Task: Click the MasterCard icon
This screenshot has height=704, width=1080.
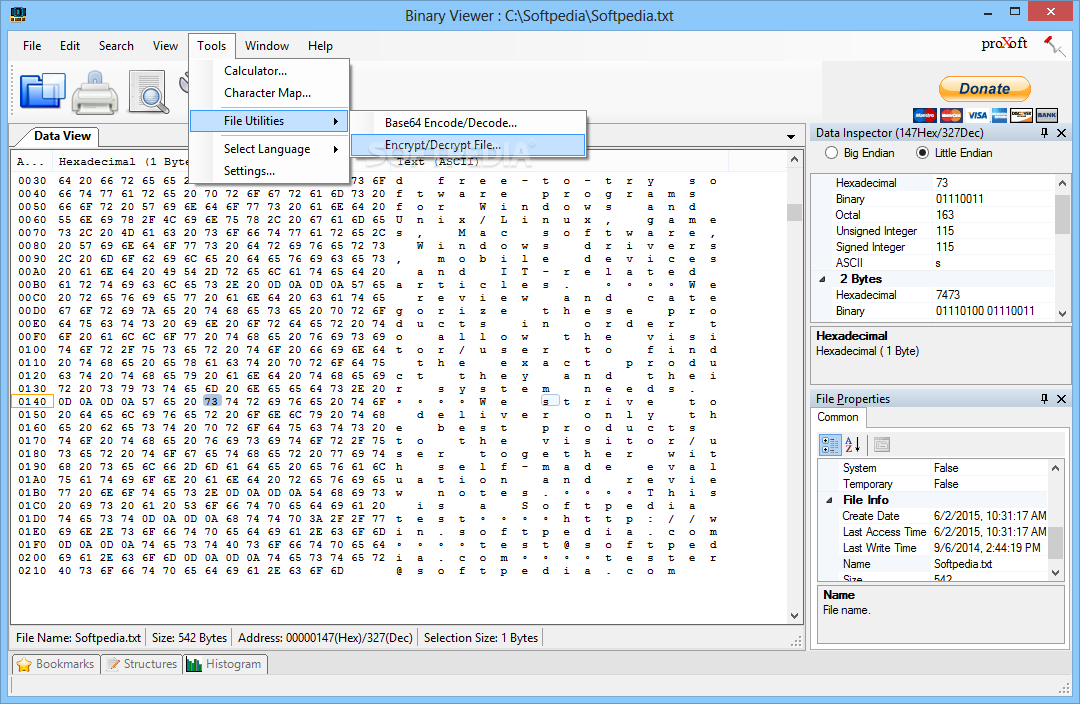Action: tap(951, 116)
